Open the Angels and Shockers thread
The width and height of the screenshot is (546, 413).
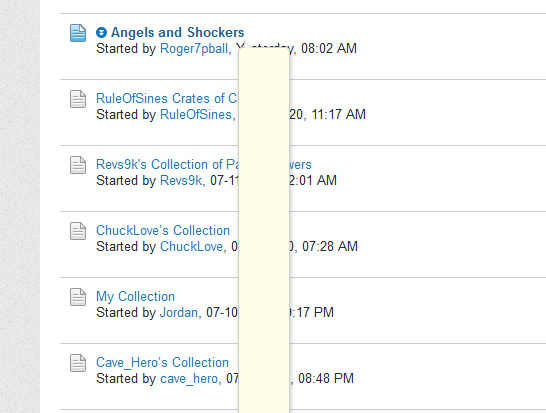tap(178, 32)
